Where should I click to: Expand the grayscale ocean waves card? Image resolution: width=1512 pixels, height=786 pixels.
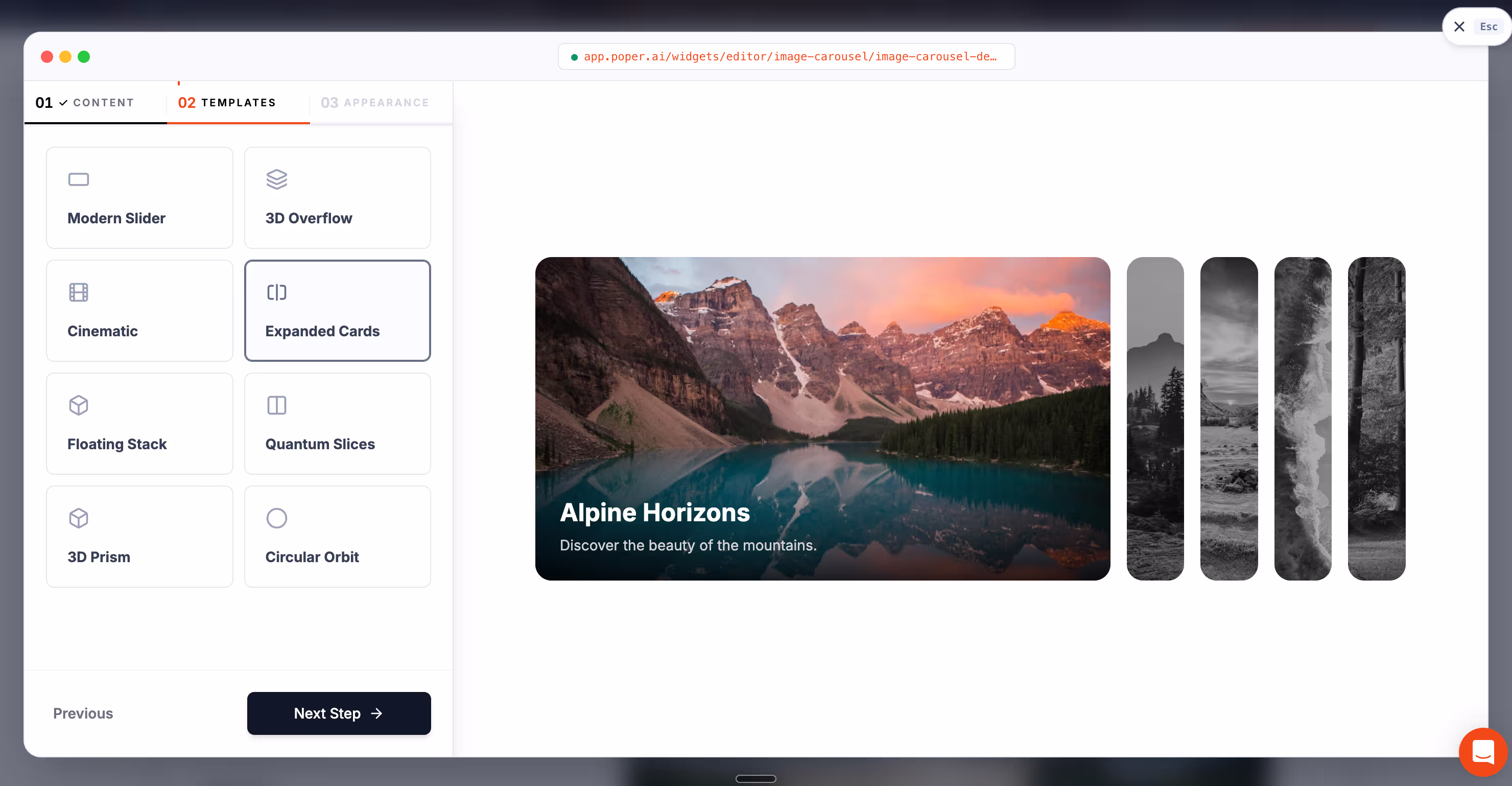click(1303, 418)
